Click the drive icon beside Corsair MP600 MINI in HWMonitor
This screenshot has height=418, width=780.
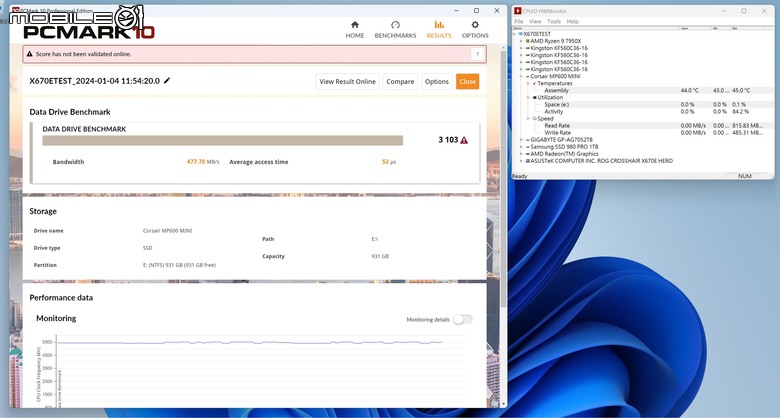click(528, 76)
